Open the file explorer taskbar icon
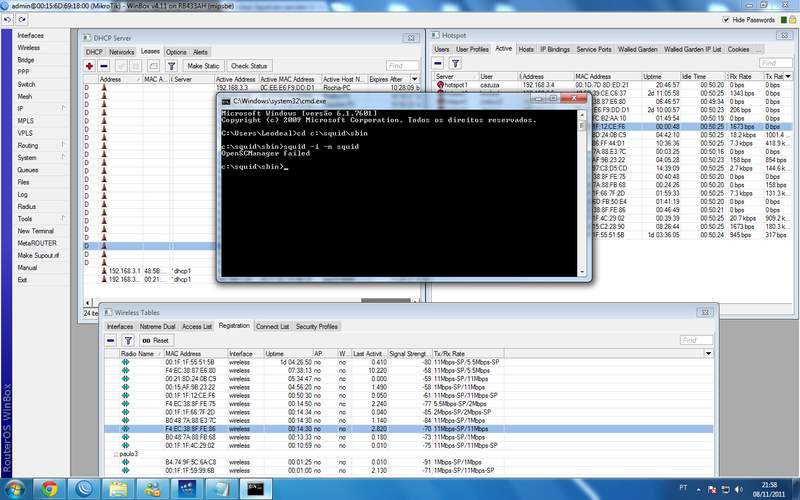The height and width of the screenshot is (500, 800). coord(118,489)
